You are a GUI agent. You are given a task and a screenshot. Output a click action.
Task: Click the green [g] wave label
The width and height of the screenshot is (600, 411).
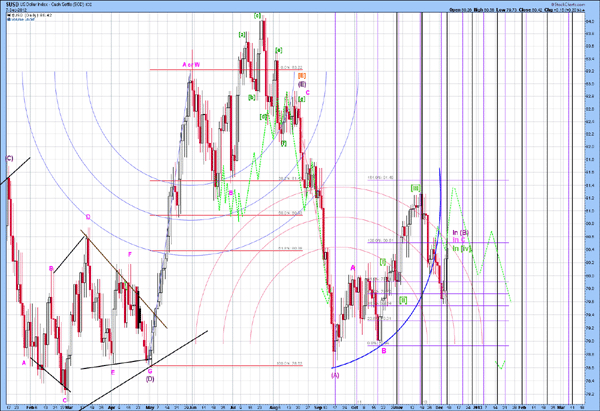(302, 99)
